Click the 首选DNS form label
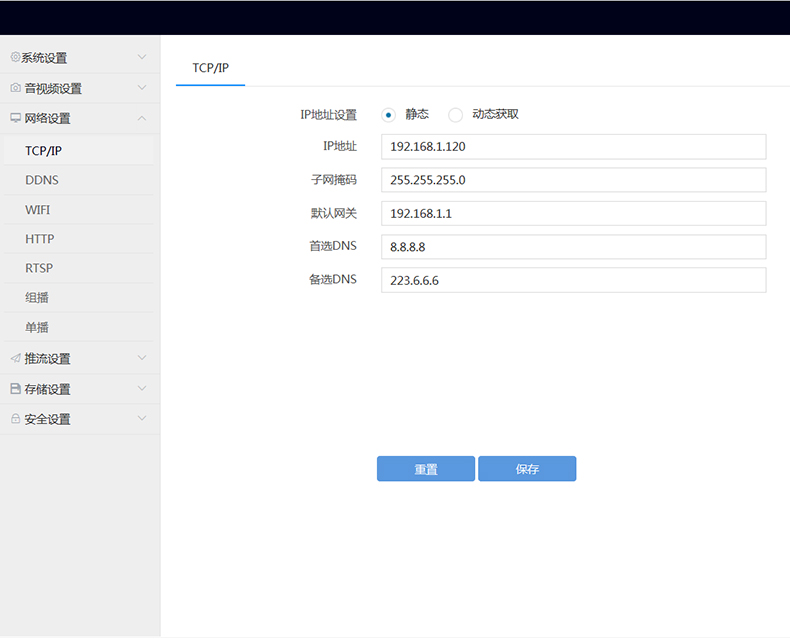 point(333,246)
